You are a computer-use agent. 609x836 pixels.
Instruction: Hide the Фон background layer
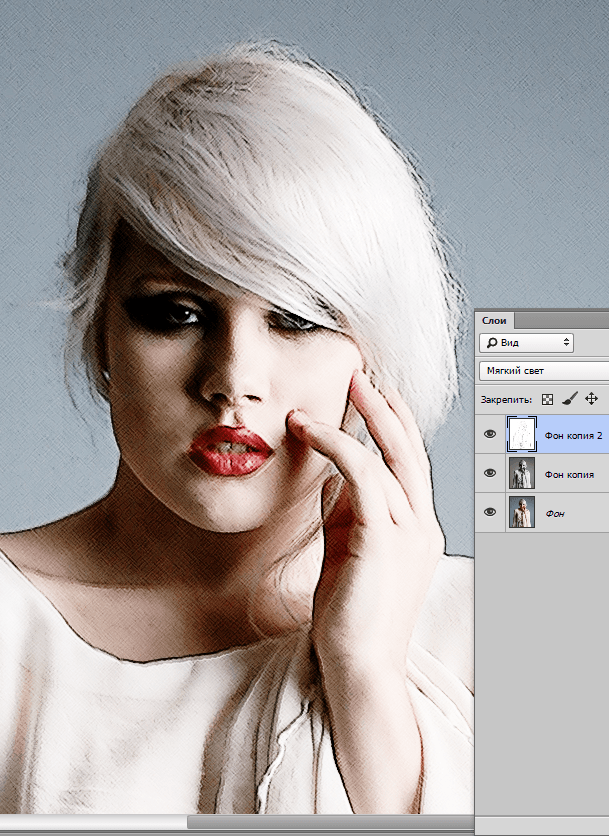coord(490,512)
